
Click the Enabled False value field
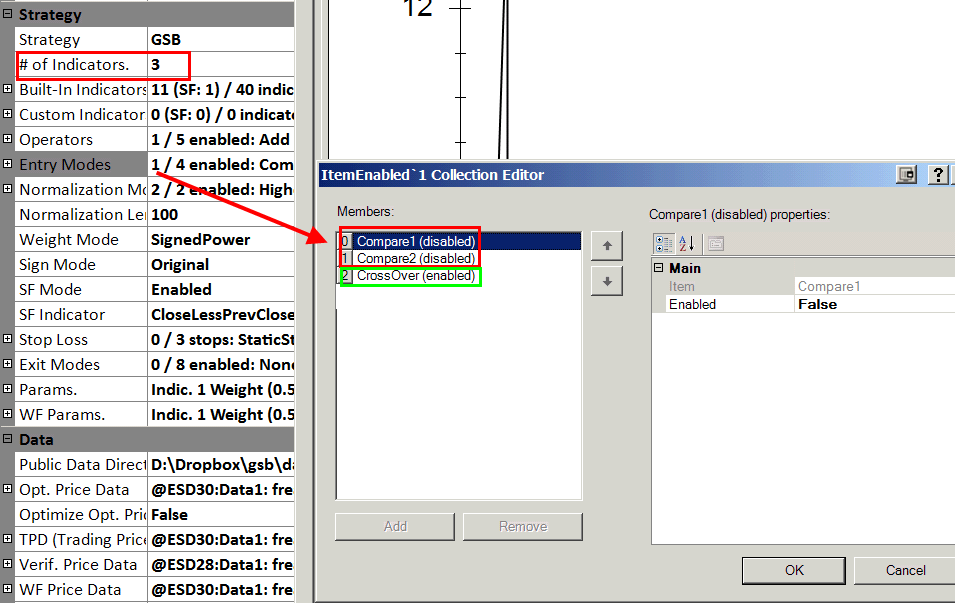pos(870,304)
